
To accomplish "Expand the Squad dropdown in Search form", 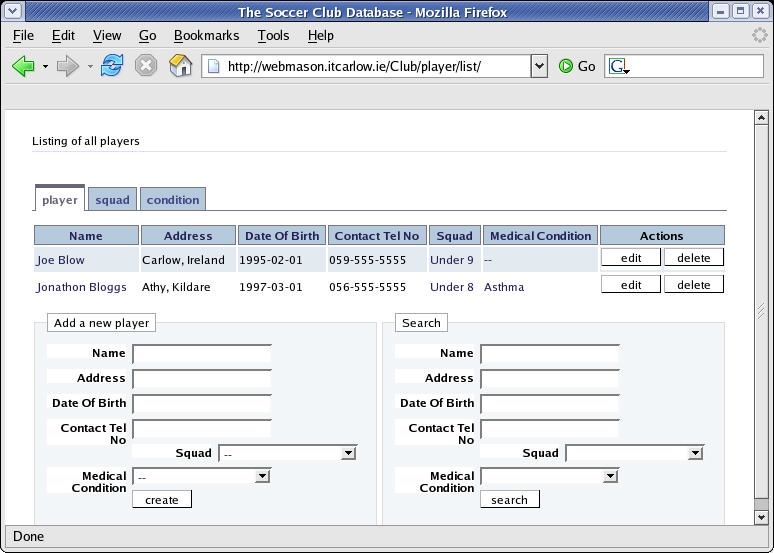I will [x=696, y=453].
